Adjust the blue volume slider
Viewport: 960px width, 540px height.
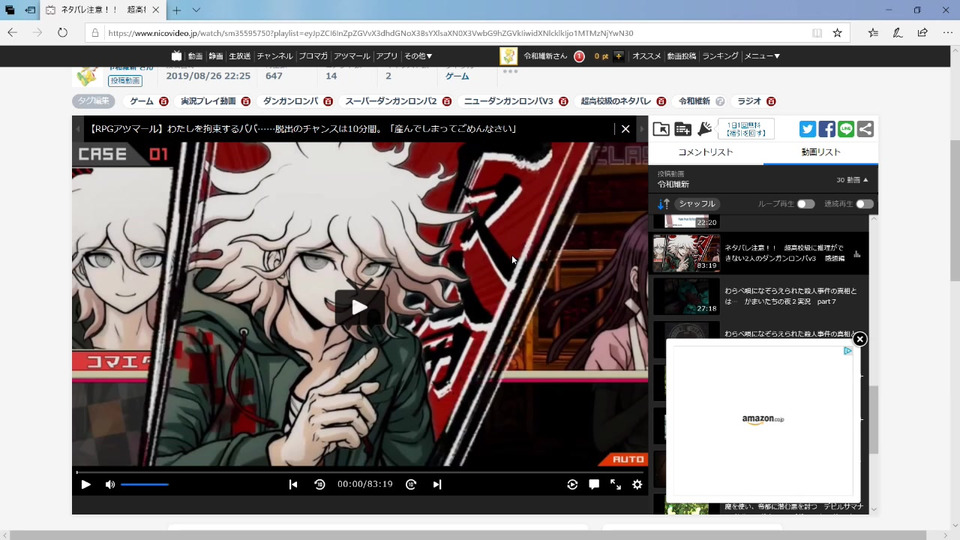(144, 484)
